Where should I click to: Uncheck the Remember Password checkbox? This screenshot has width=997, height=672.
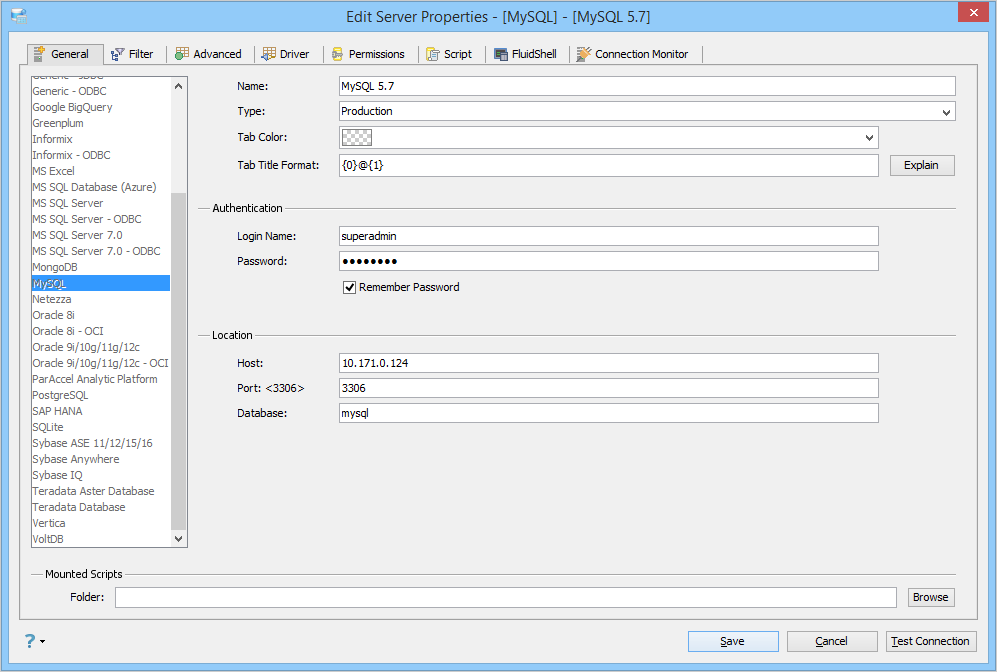(x=350, y=287)
